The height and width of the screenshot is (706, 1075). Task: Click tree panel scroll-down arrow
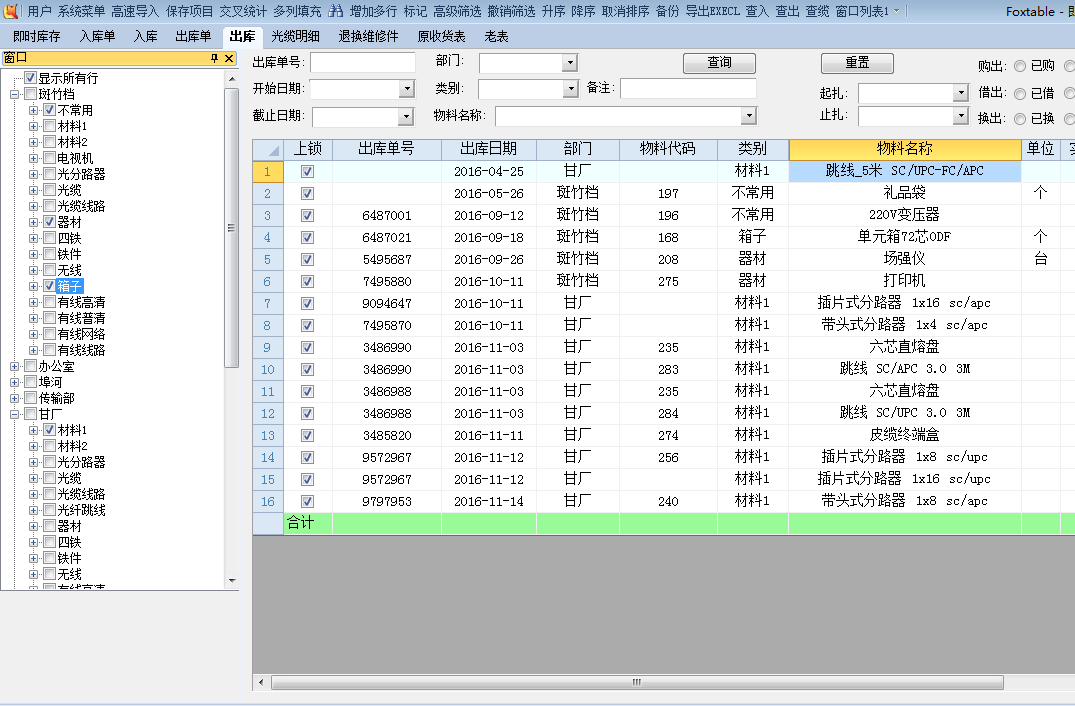point(232,581)
